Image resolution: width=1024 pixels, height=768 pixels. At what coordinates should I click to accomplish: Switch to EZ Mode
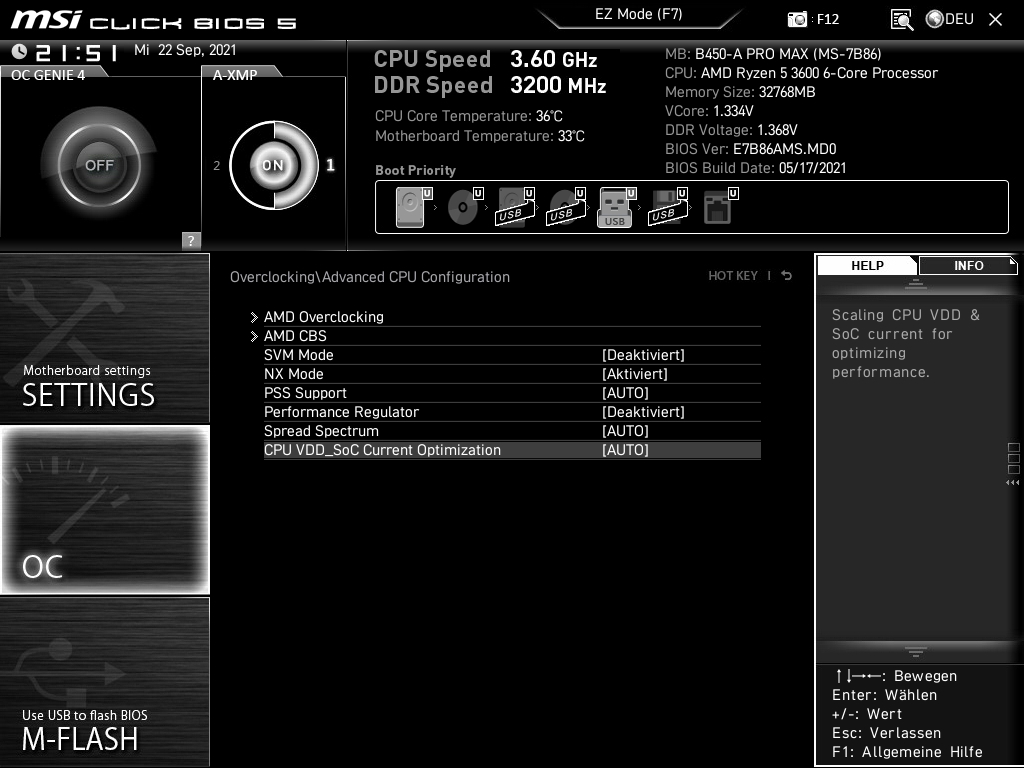639,14
